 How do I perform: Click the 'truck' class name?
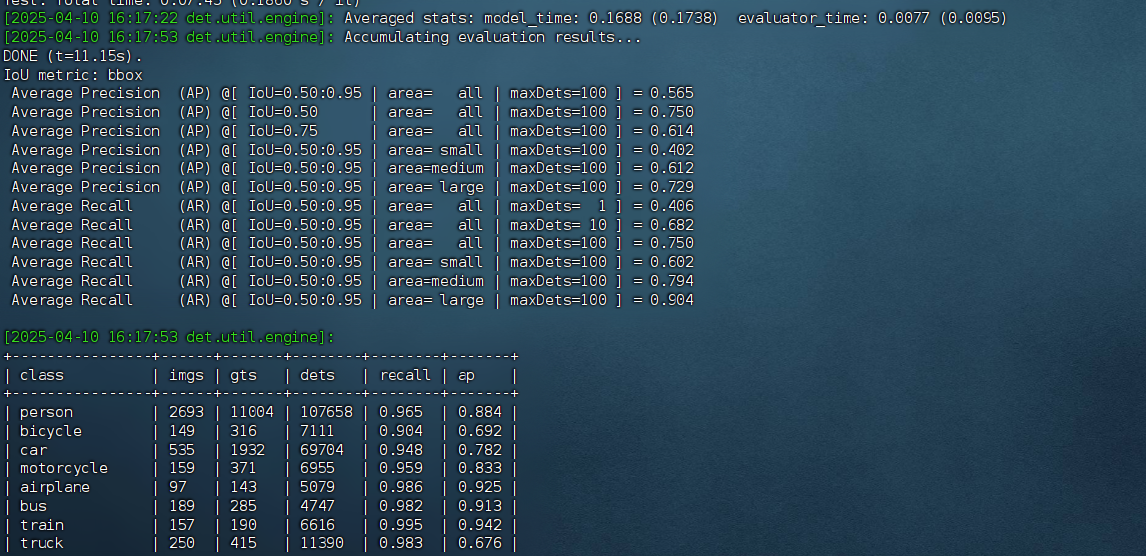42,543
